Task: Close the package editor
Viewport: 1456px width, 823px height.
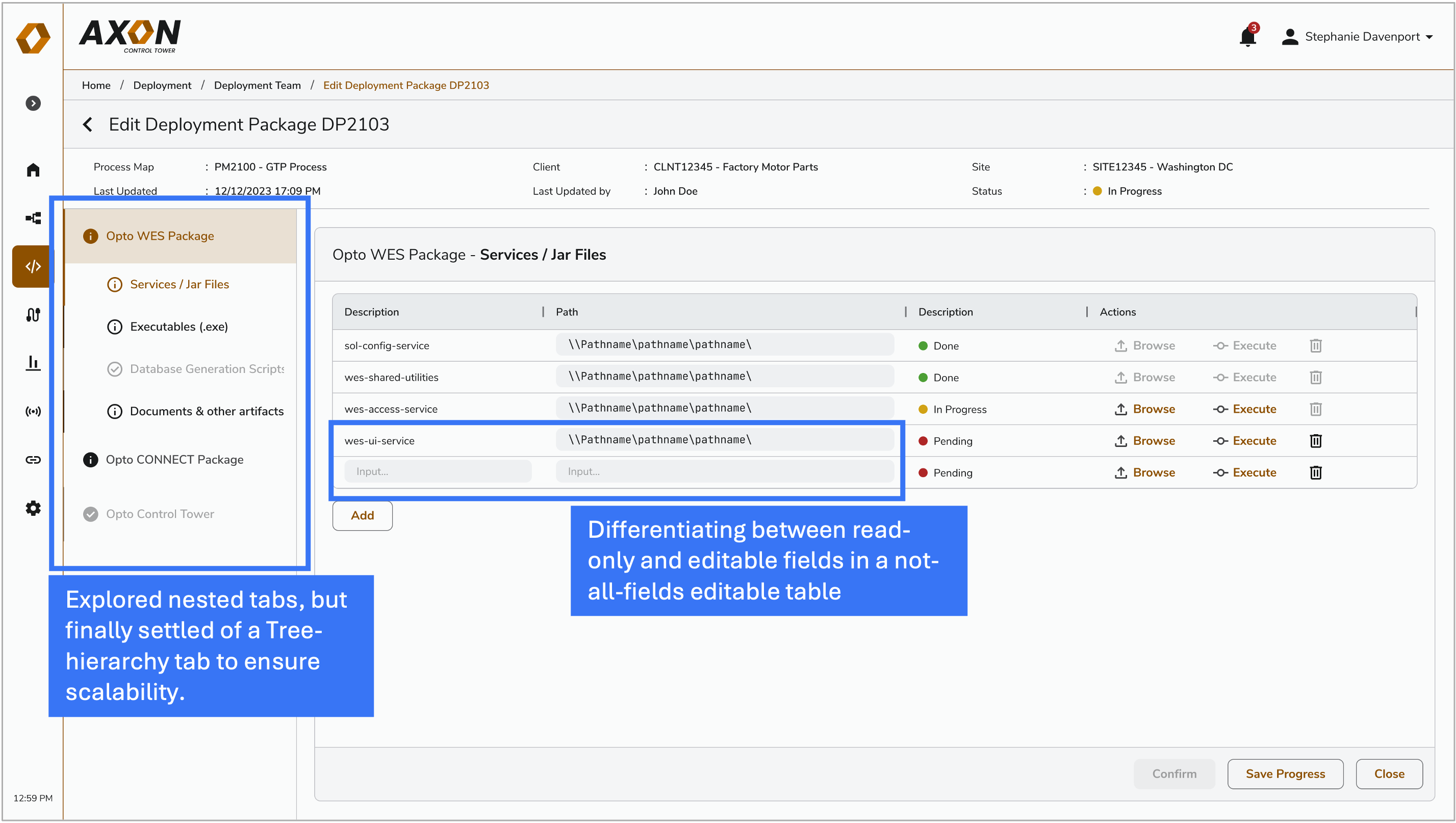Action: pyautogui.click(x=1389, y=774)
